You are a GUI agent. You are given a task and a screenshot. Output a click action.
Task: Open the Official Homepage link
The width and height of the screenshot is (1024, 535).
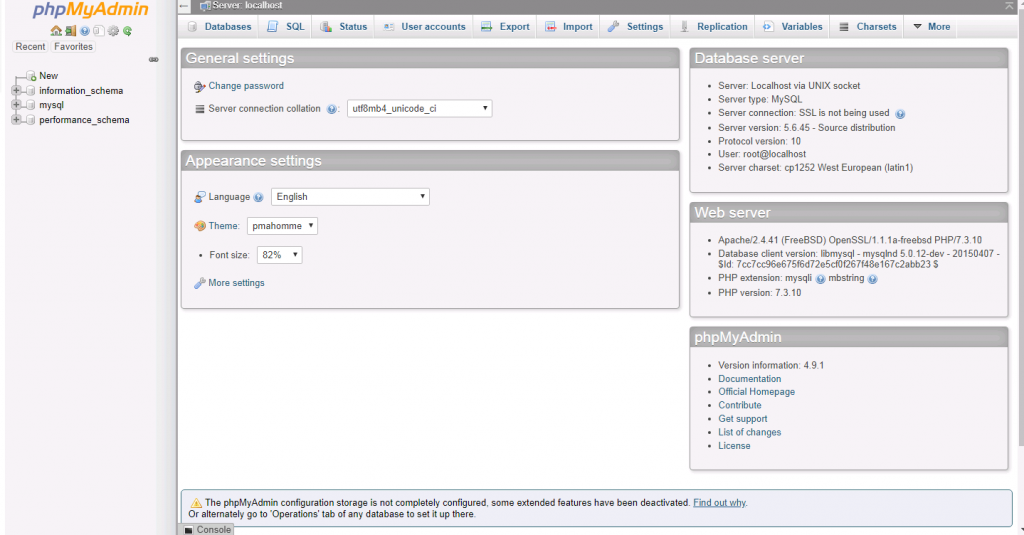(x=756, y=392)
